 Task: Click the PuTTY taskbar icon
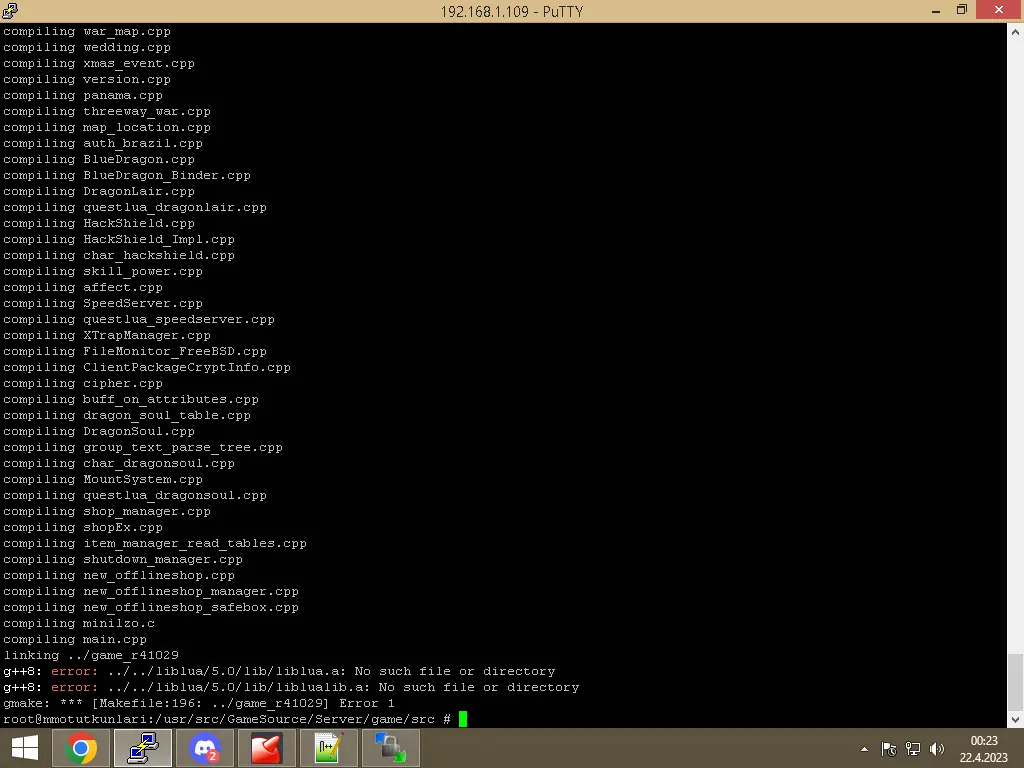143,748
